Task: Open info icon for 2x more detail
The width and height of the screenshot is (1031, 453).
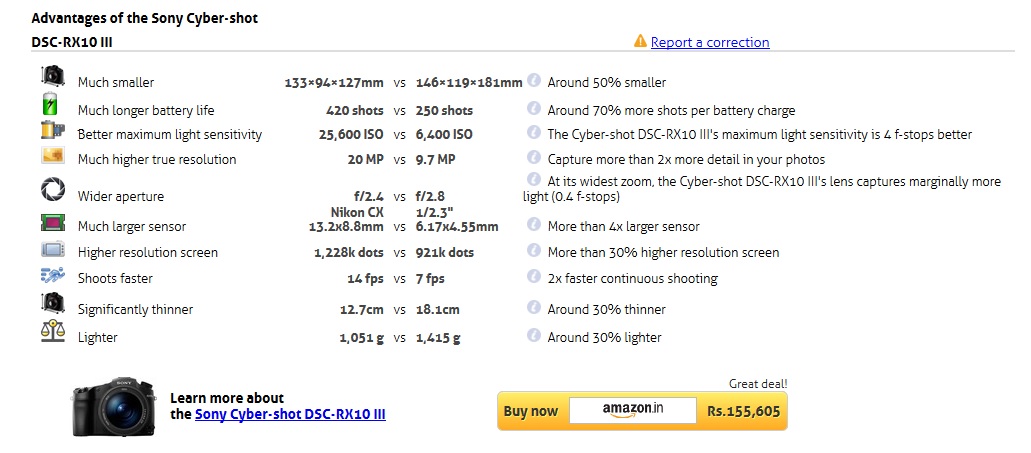Action: [534, 157]
